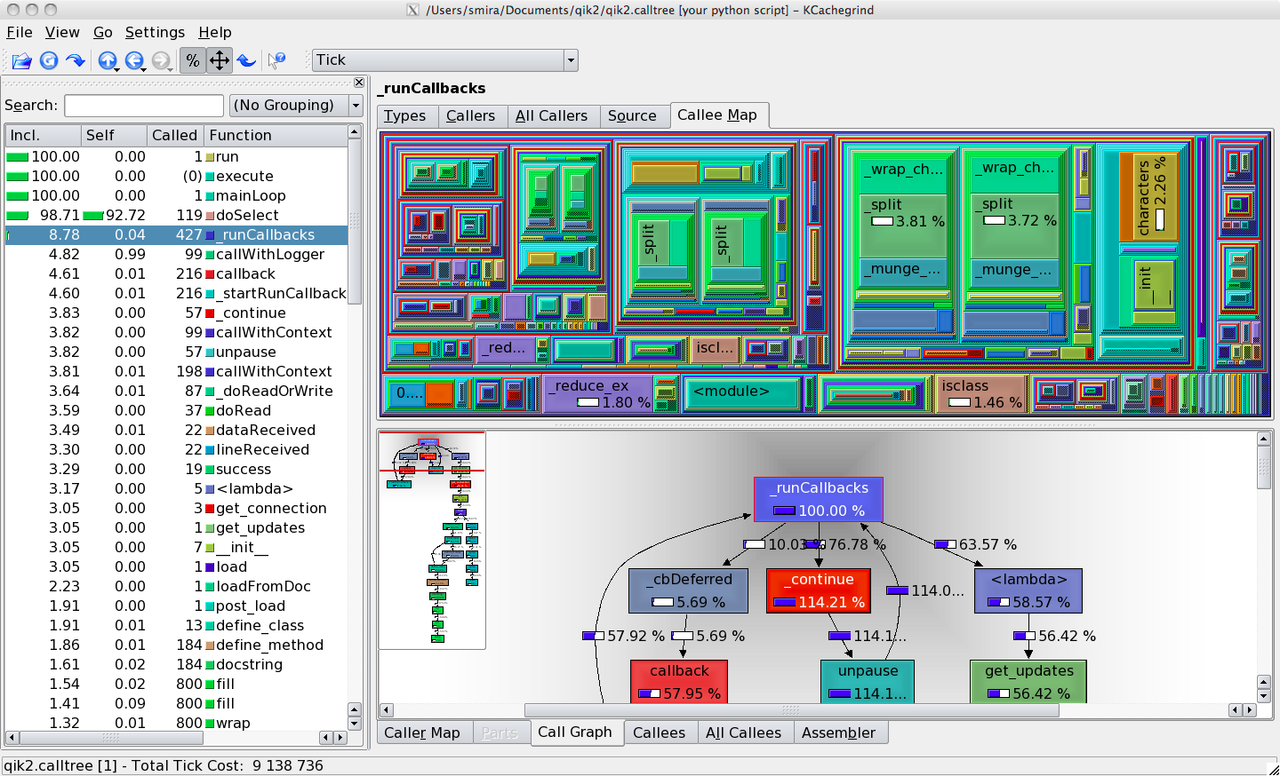Click the Reload profile icon

click(x=48, y=60)
